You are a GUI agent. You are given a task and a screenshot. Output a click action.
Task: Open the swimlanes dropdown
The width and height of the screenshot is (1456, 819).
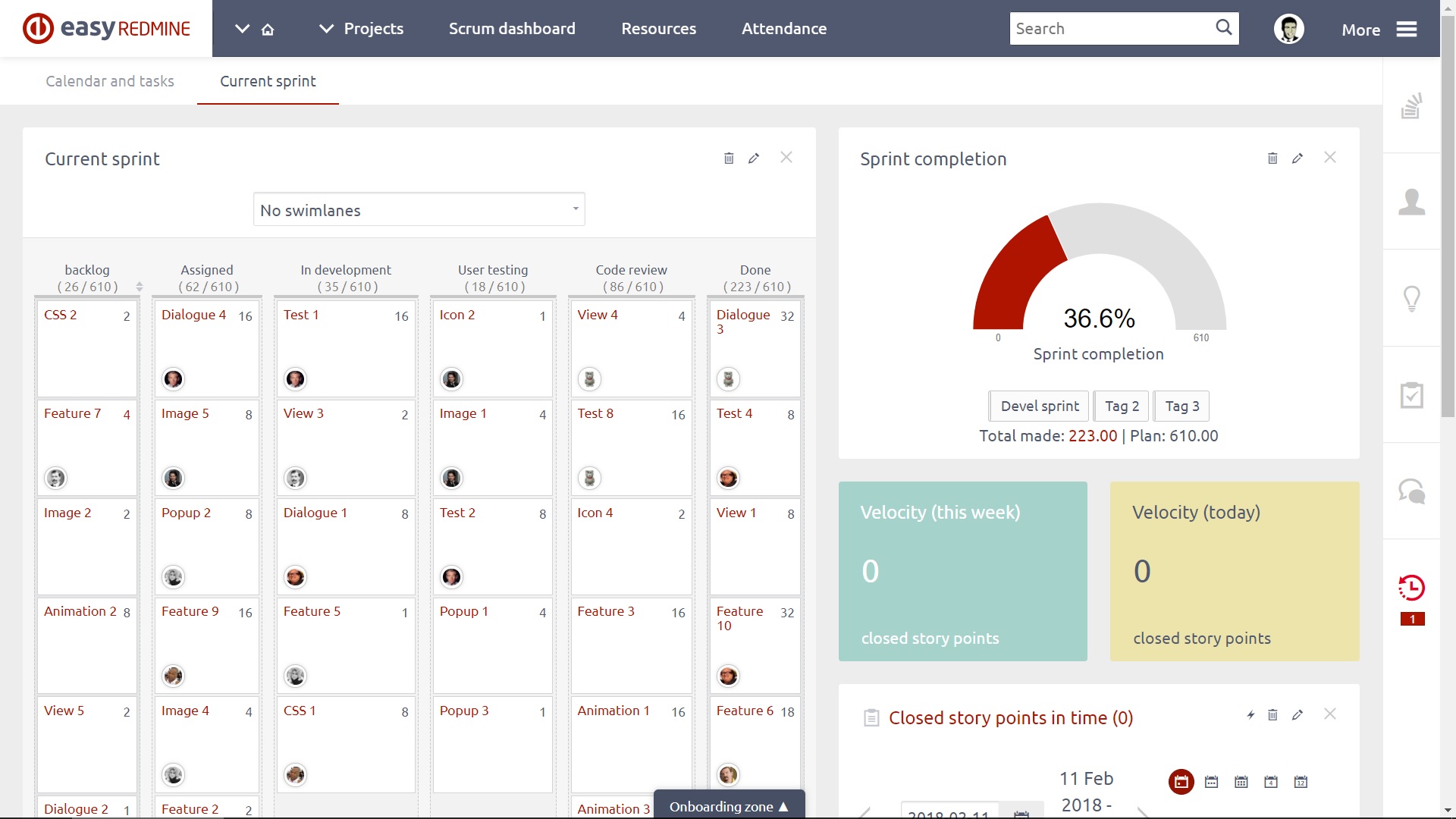[x=419, y=209]
